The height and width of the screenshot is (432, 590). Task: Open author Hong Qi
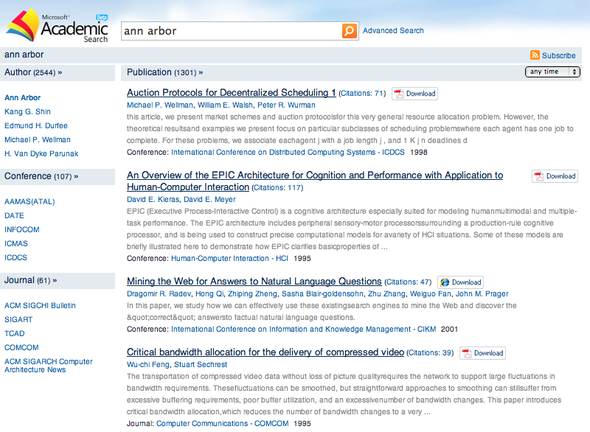[x=209, y=294]
